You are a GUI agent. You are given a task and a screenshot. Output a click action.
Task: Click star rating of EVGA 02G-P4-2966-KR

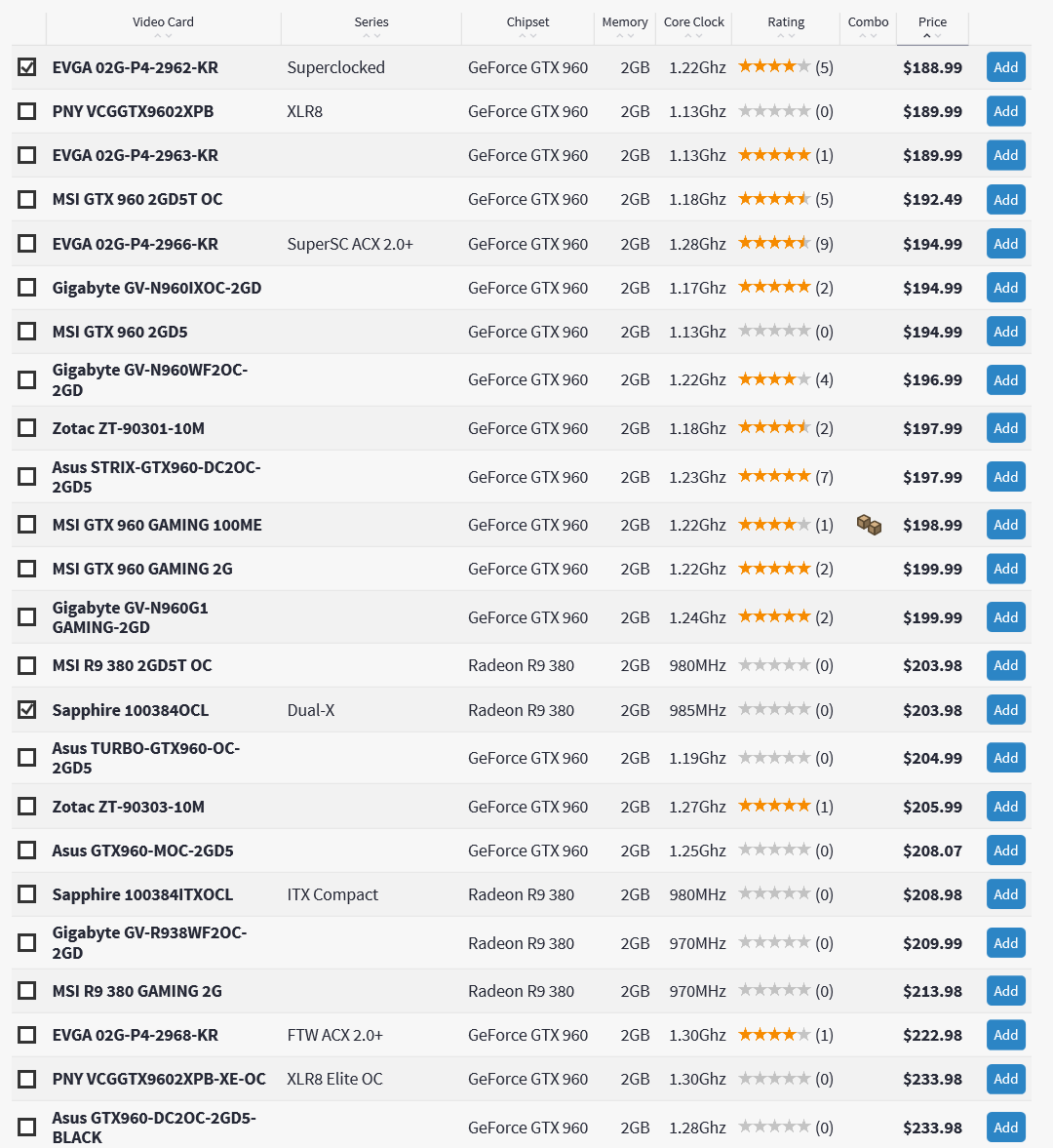(774, 244)
